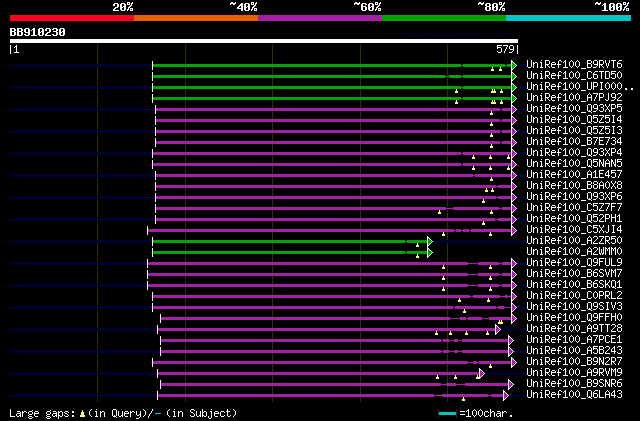This screenshot has width=640, height=421.
Task: Select the UniRef100_Q5Z5I4 label
Action: pos(574,120)
